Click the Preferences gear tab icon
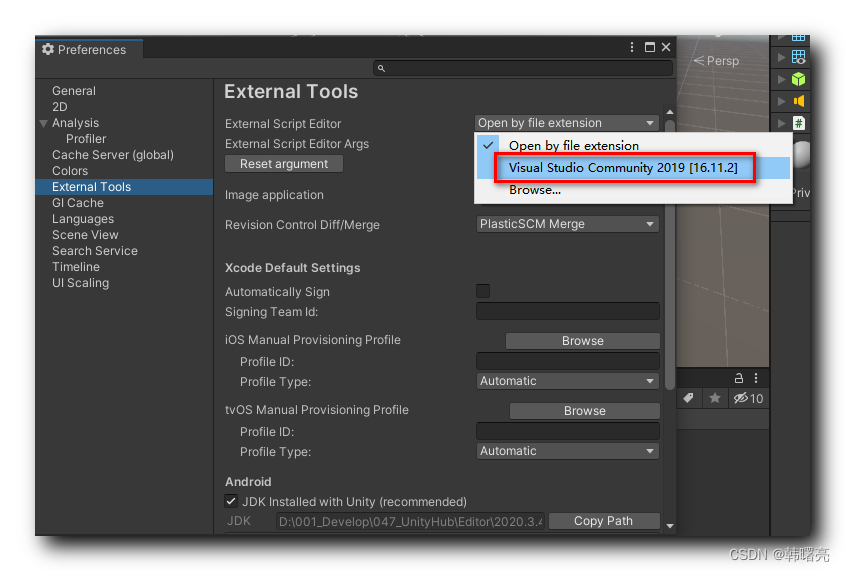This screenshot has width=845, height=571. click(x=48, y=49)
